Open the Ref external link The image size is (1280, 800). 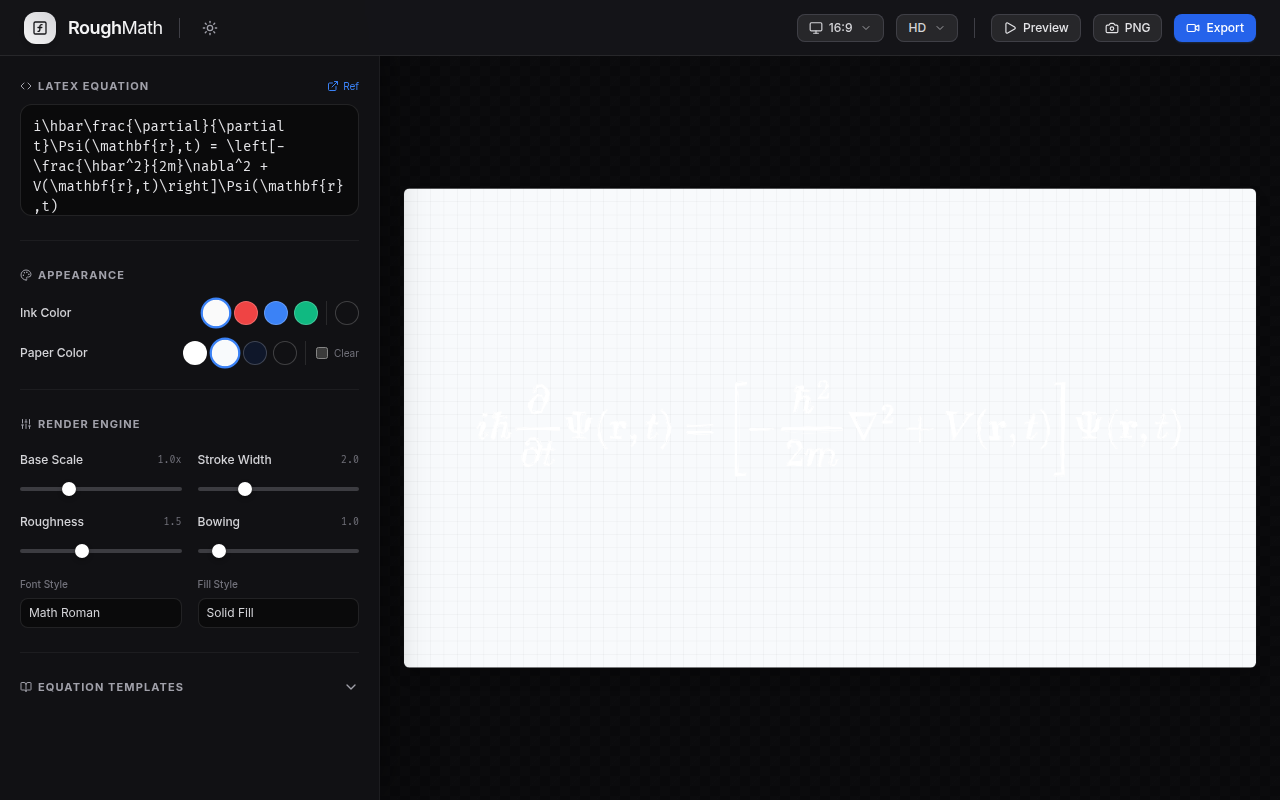click(x=343, y=86)
